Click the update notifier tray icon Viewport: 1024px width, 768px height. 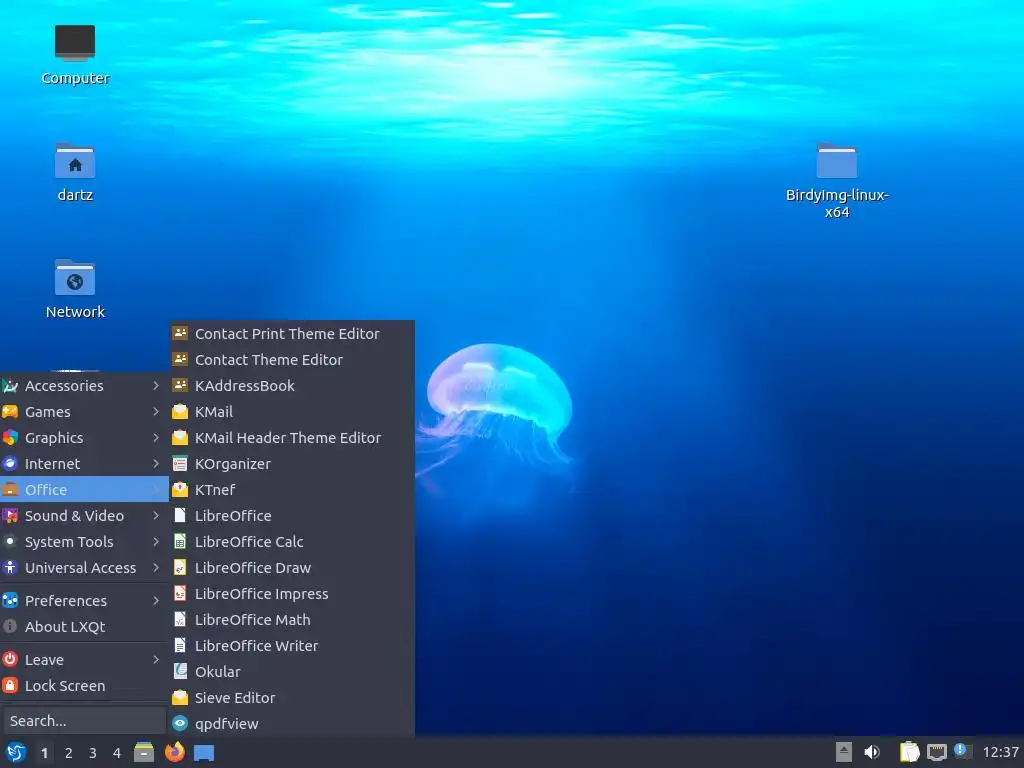coord(963,751)
